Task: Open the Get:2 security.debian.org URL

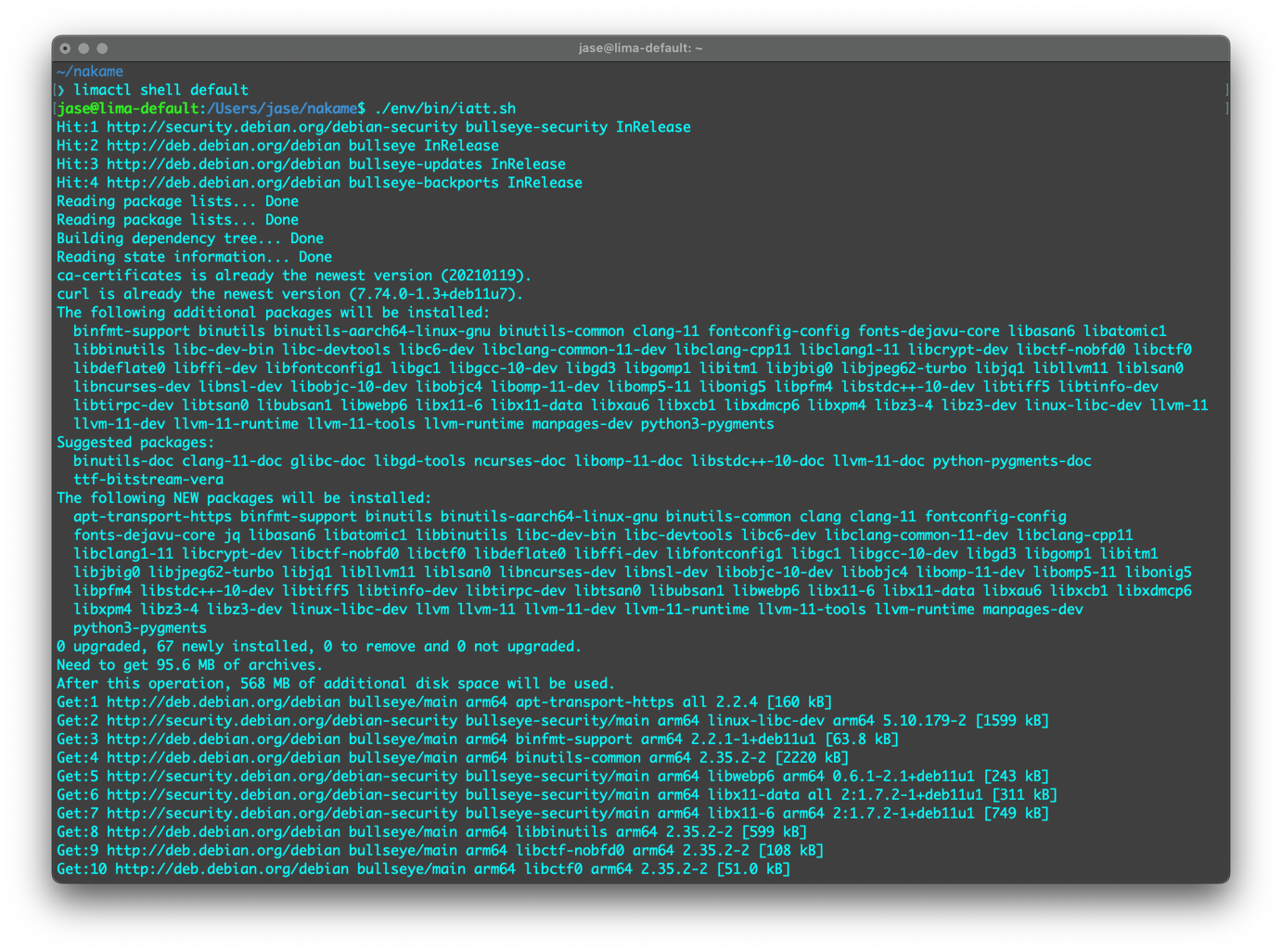Action: click(x=282, y=721)
